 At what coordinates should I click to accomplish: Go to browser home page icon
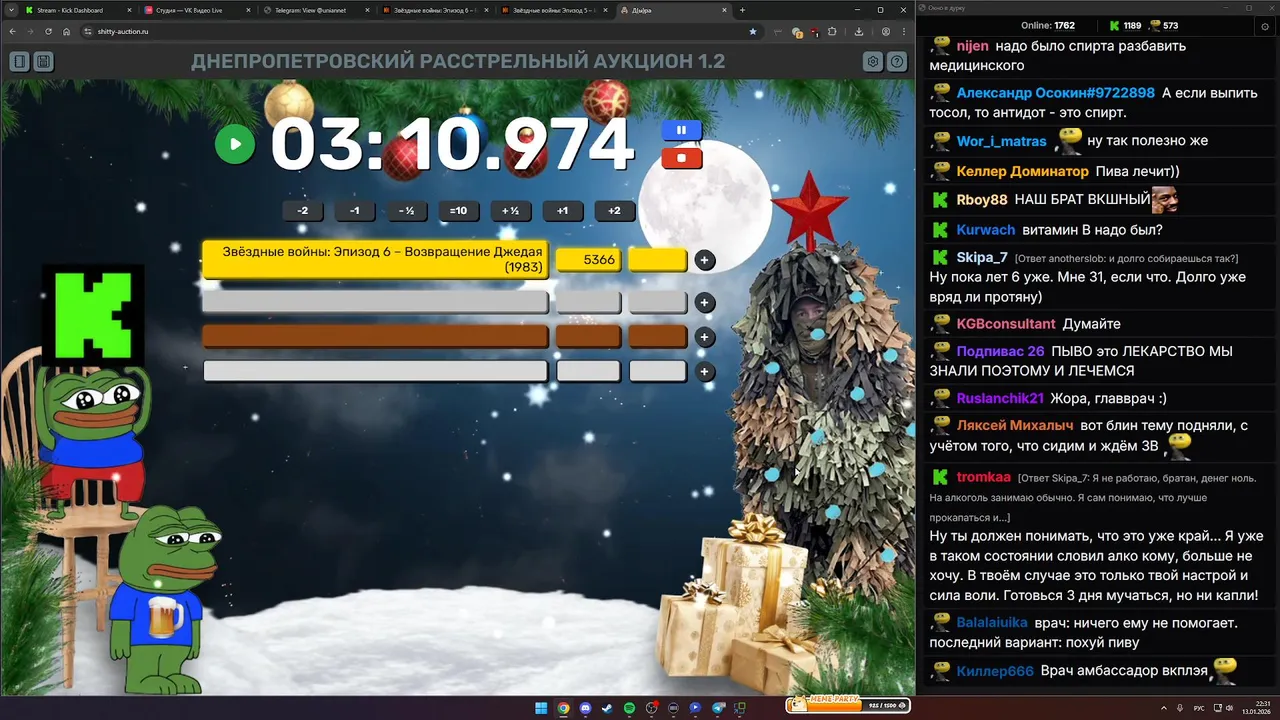pyautogui.click(x=66, y=31)
